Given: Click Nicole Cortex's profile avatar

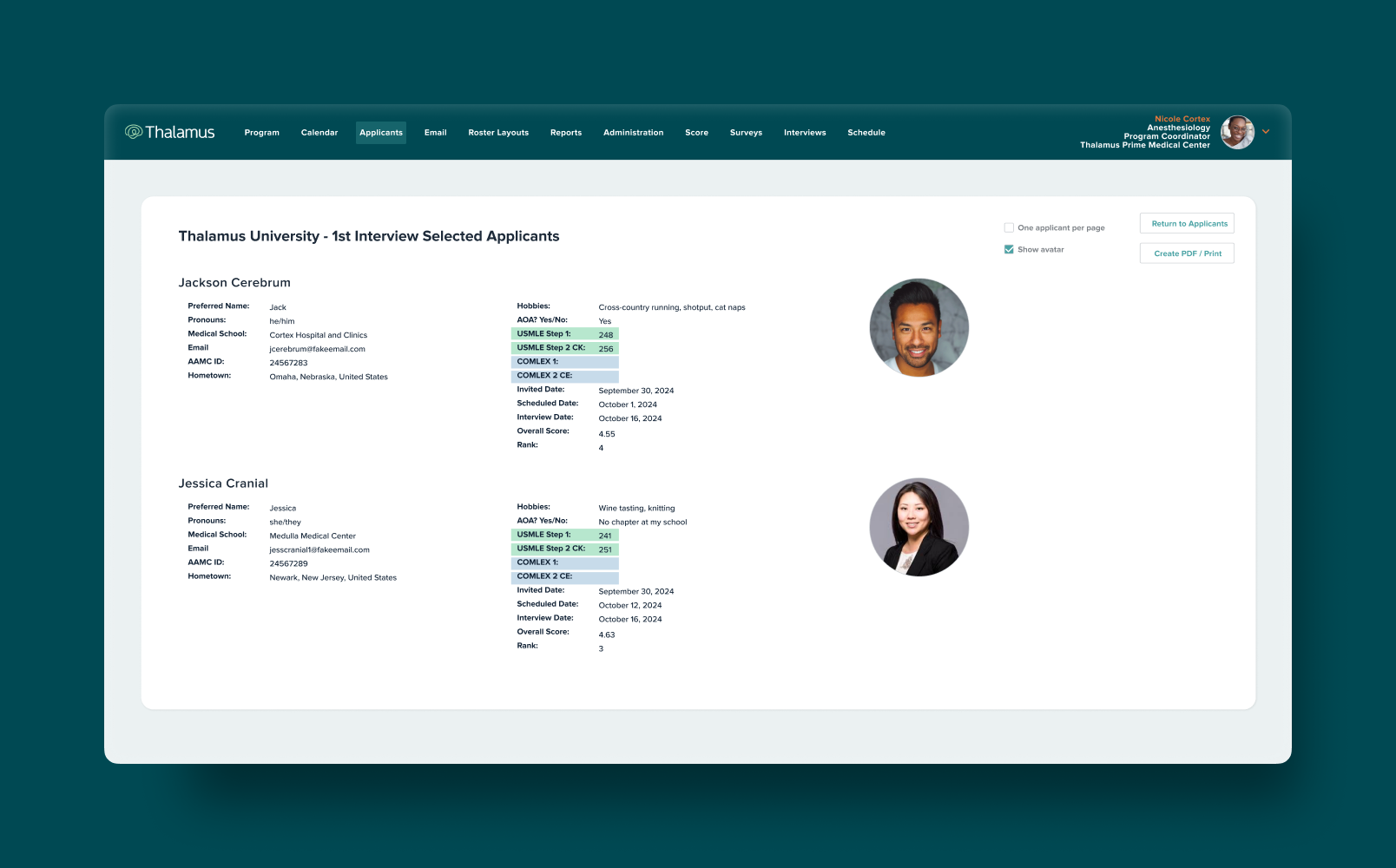Looking at the screenshot, I should pos(1237,133).
